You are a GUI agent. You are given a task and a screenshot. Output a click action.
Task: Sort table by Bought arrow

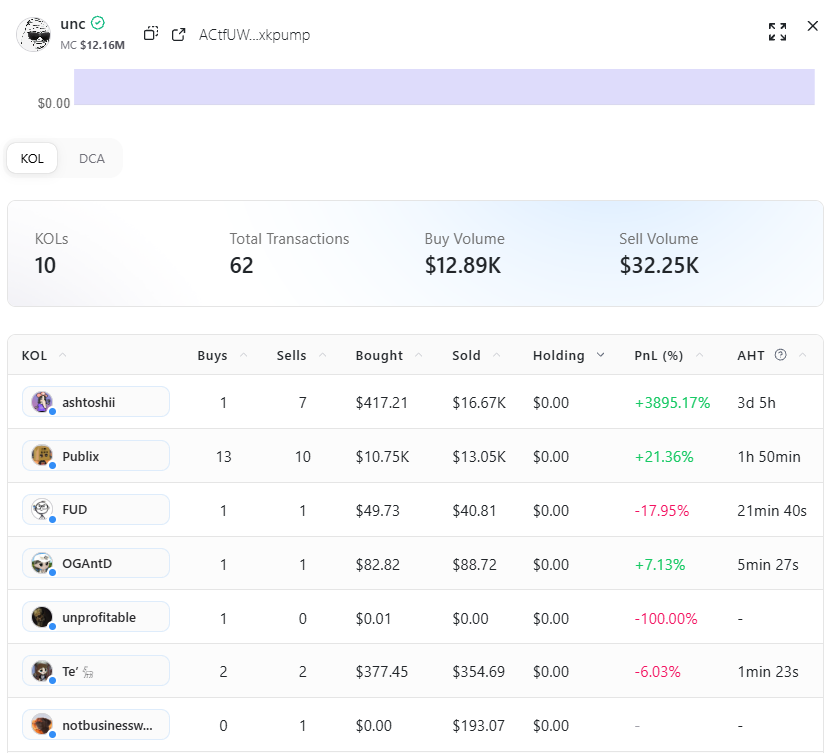[417, 355]
